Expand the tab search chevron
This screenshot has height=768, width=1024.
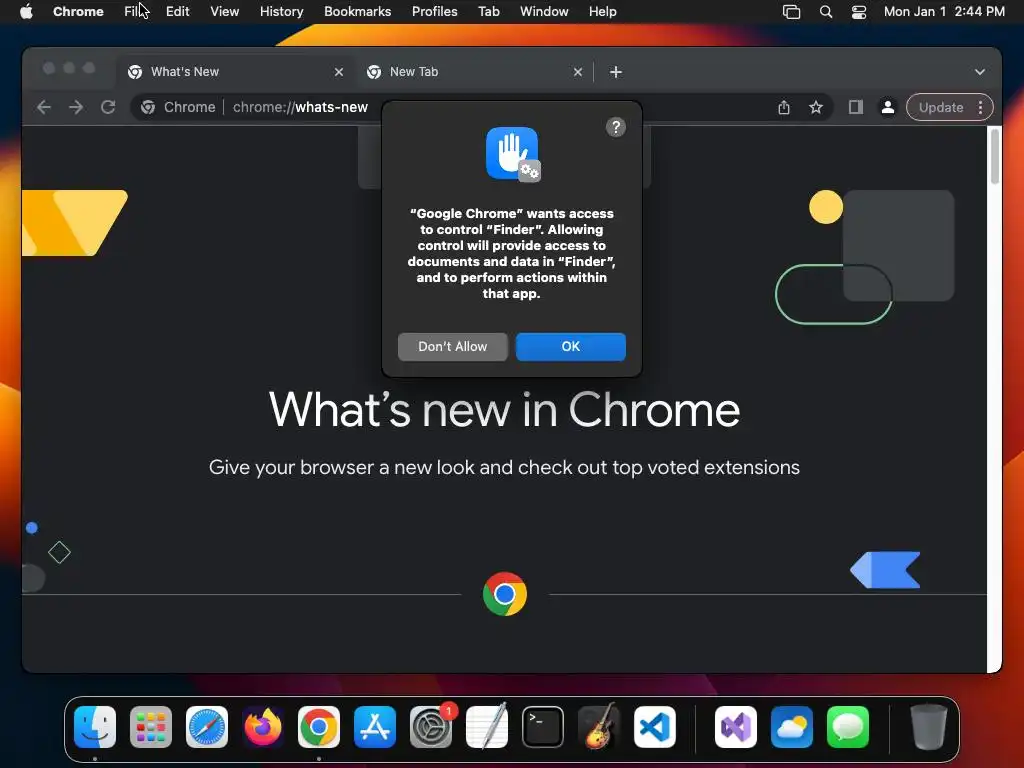point(980,72)
